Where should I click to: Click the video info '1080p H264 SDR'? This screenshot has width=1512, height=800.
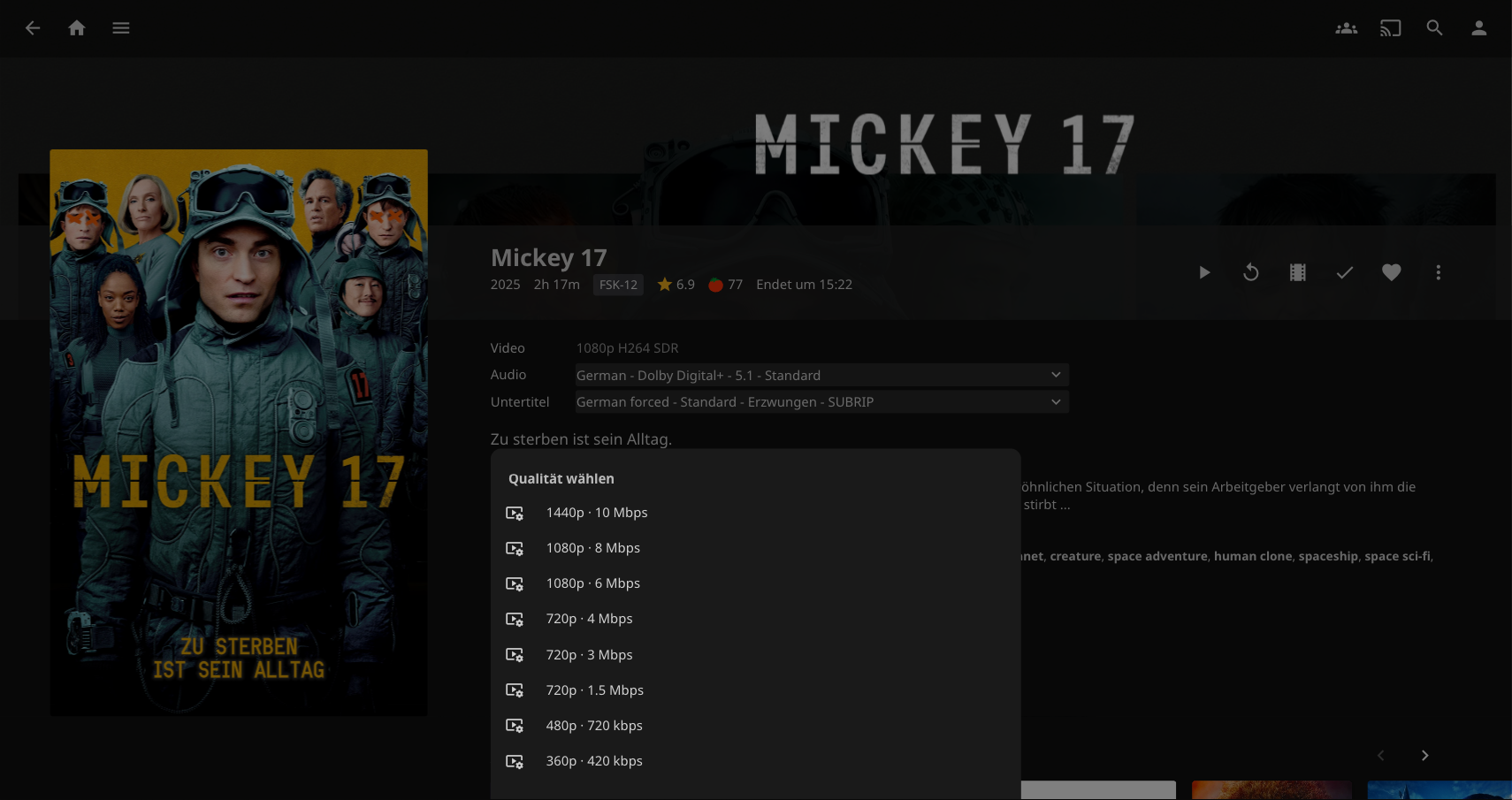point(628,348)
